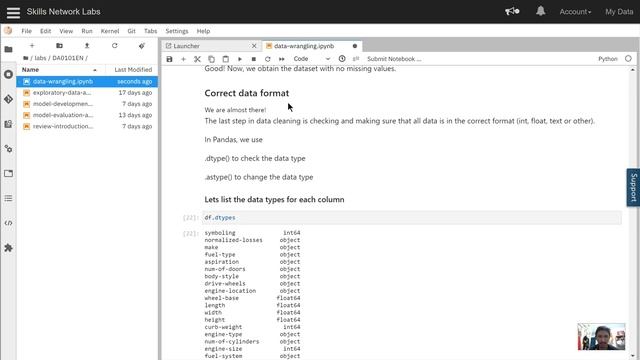This screenshot has width=640, height=360.
Task: Open the Edit menu
Action: [x=45, y=31]
